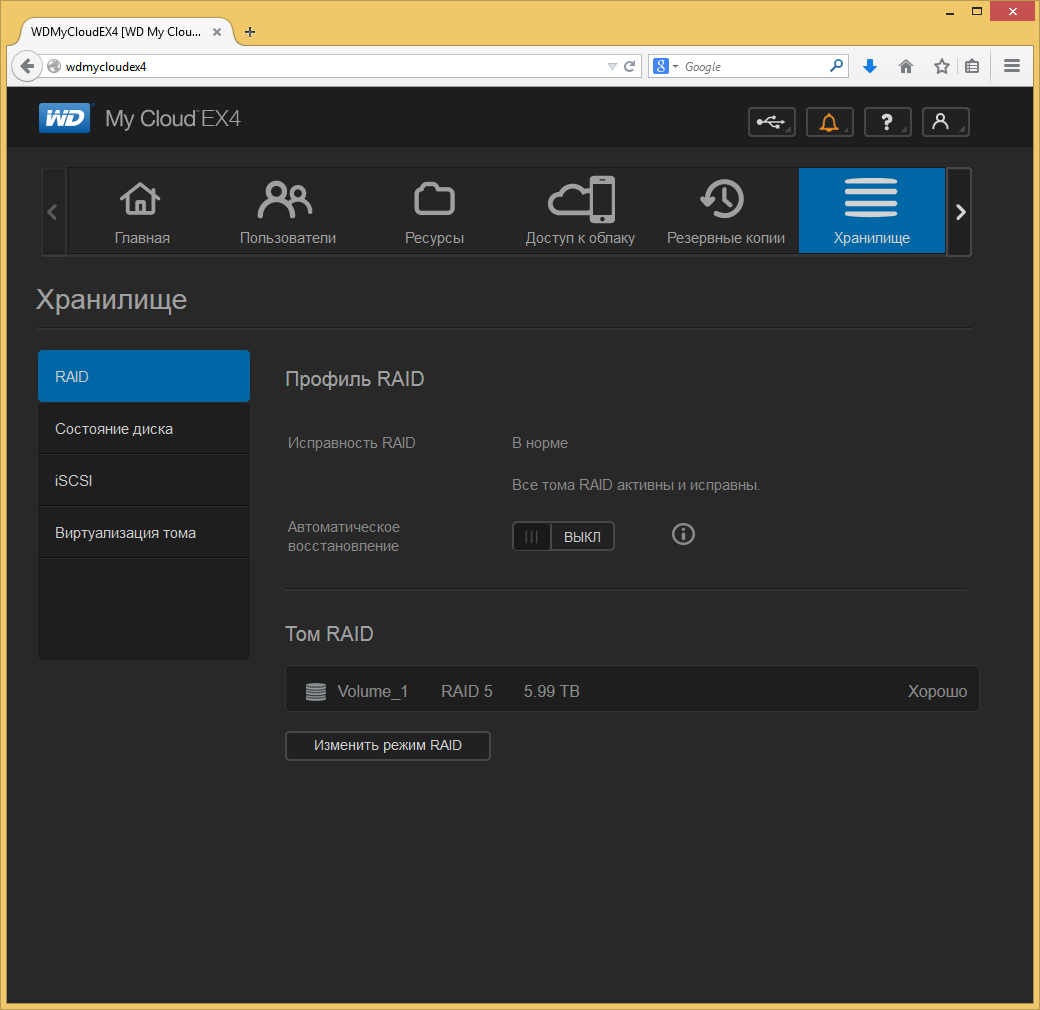This screenshot has height=1010, width=1040.
Task: Open the user account icon
Action: [945, 122]
